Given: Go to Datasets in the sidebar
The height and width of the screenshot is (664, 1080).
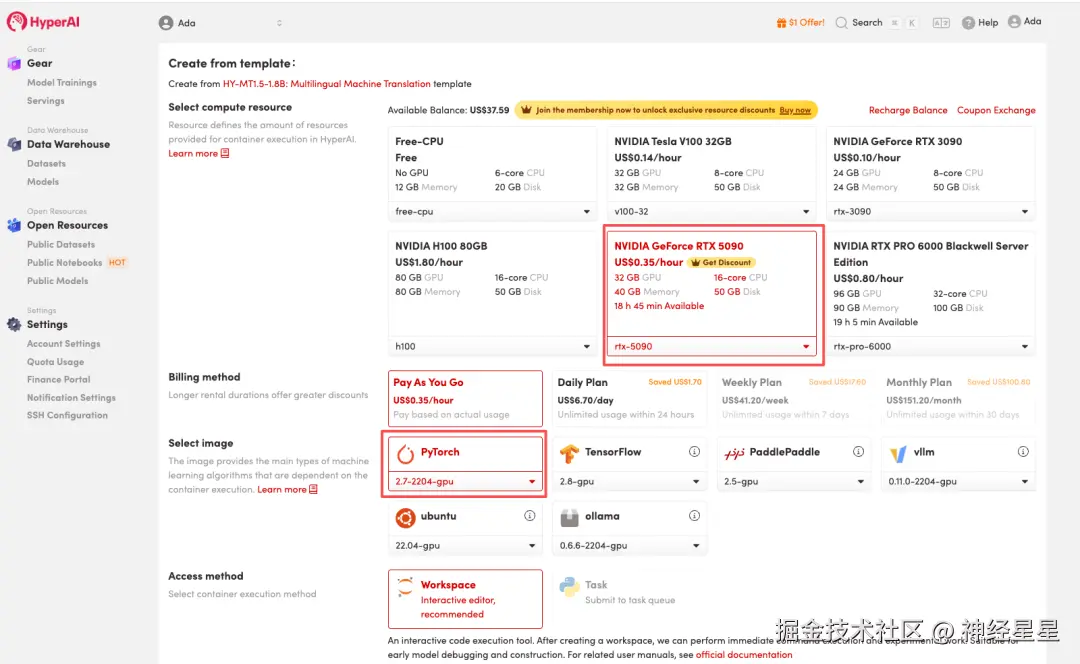Looking at the screenshot, I should [46, 164].
